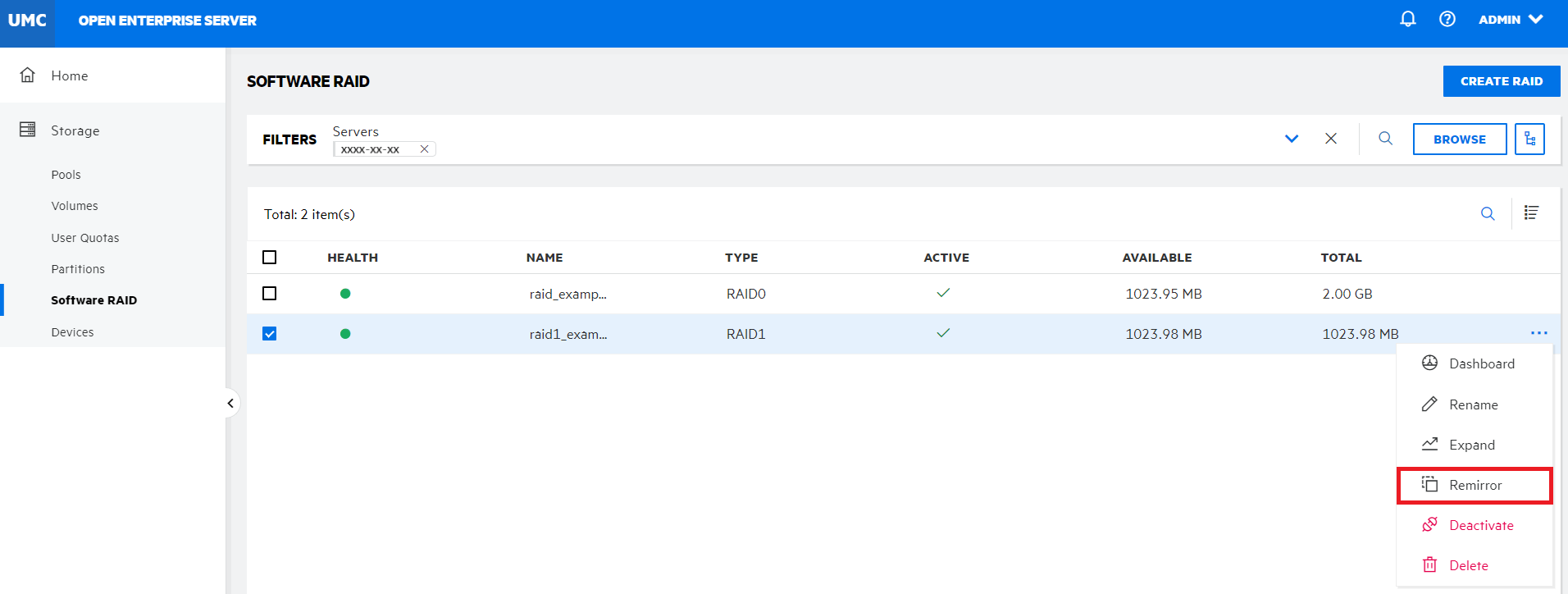1568x594 pixels.
Task: Open the server tree view icon
Action: point(1529,139)
